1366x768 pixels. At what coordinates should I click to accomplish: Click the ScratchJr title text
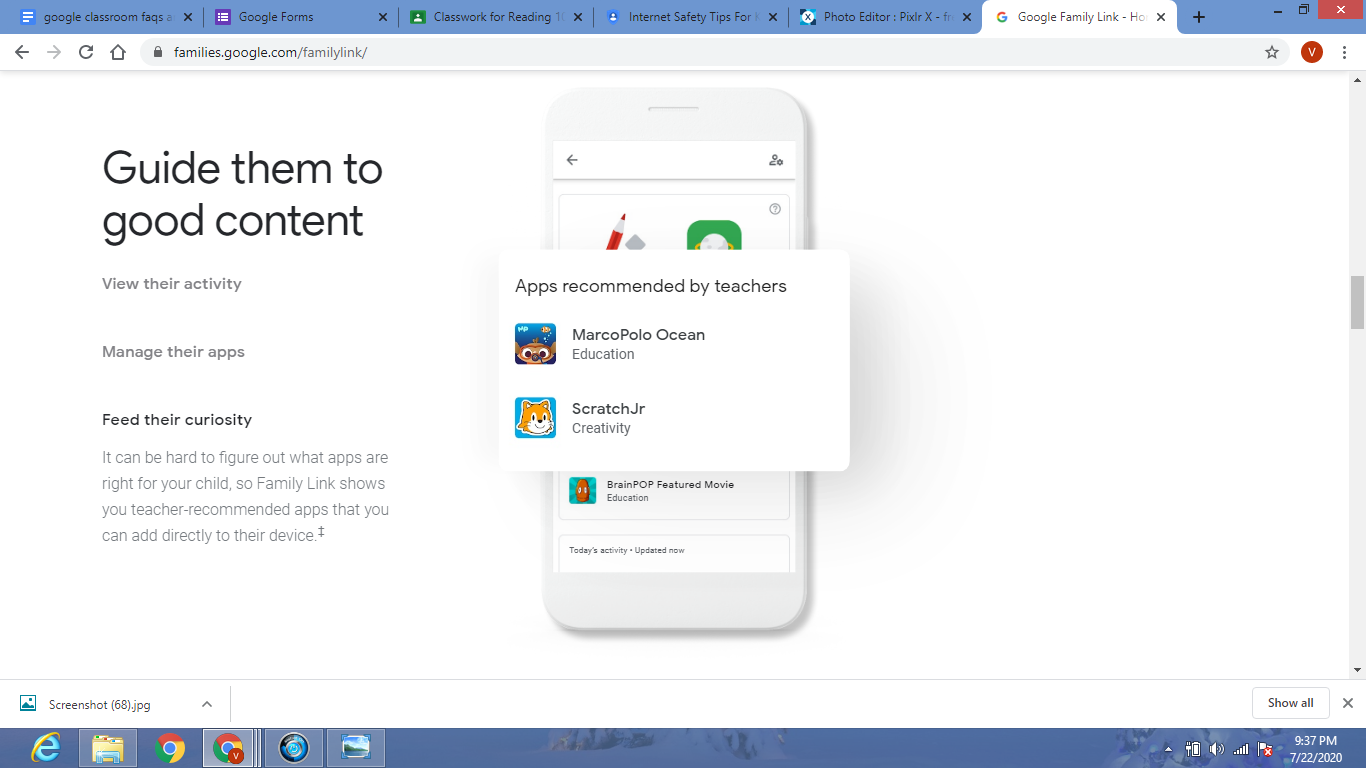(608, 409)
